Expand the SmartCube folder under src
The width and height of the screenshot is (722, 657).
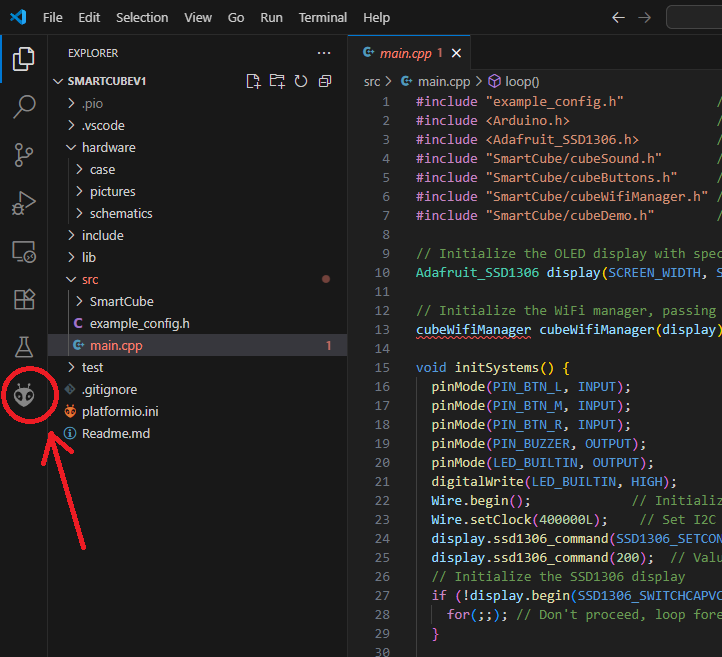tap(121, 302)
